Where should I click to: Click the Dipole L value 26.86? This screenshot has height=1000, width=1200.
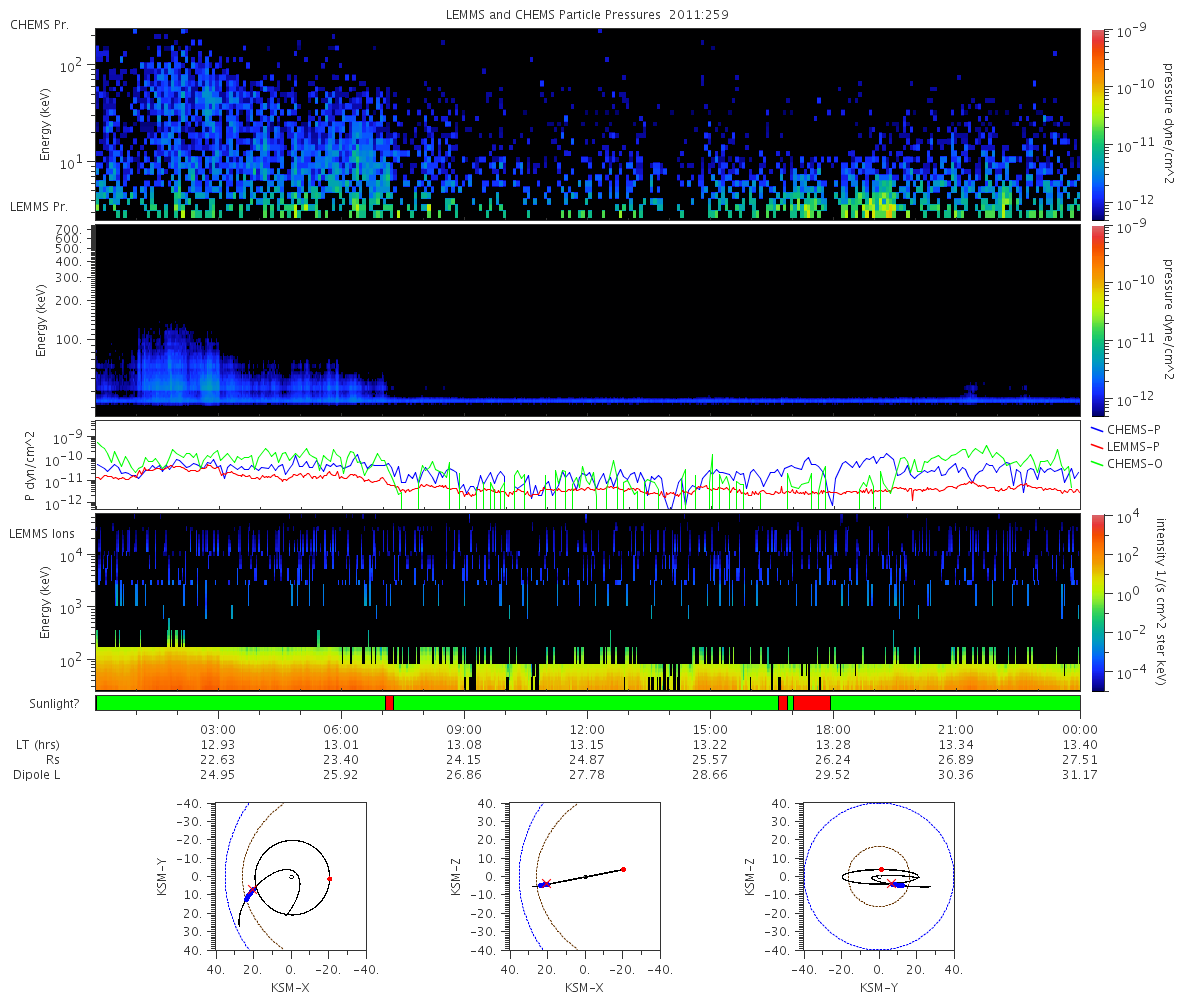pyautogui.click(x=465, y=775)
